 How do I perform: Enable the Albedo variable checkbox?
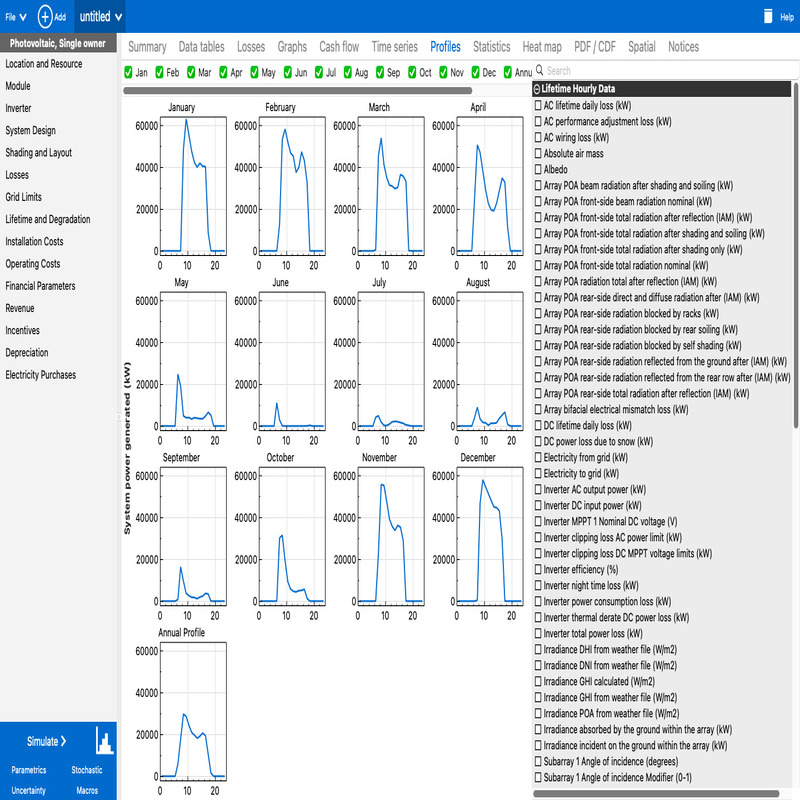[538, 169]
